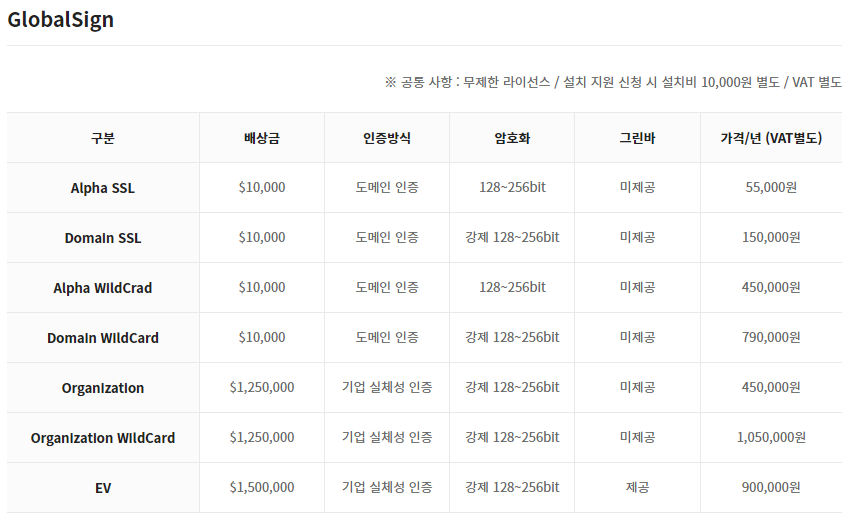
Task: Select the 배상금 column header
Action: (262, 138)
